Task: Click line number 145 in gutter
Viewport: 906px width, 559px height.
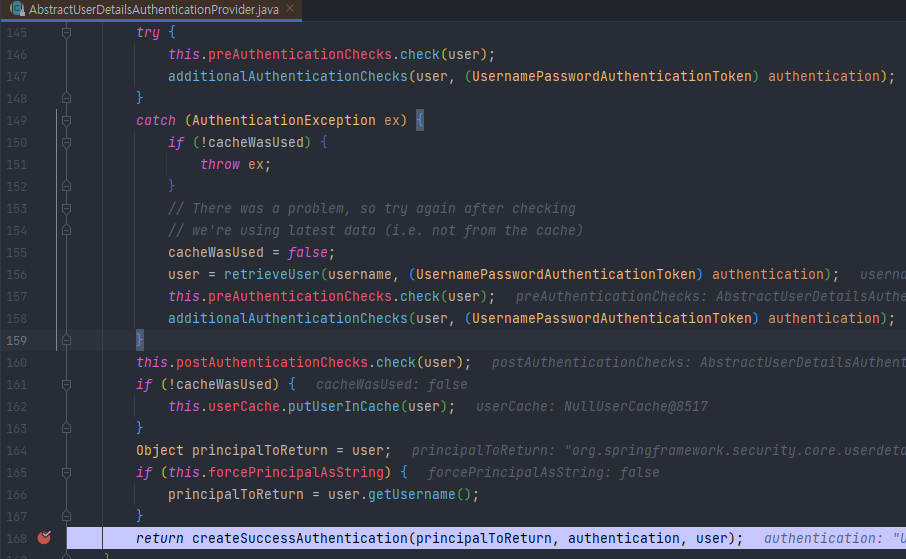Action: pos(17,32)
